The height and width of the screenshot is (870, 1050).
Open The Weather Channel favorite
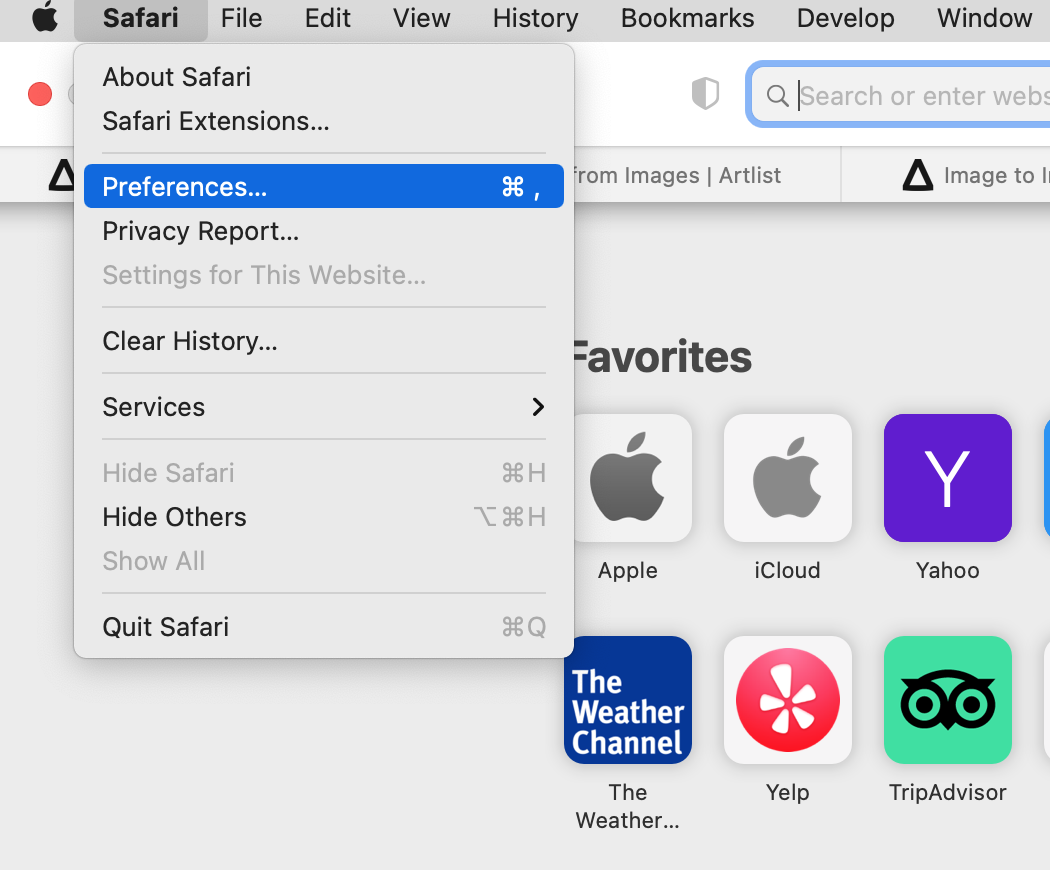coord(627,699)
